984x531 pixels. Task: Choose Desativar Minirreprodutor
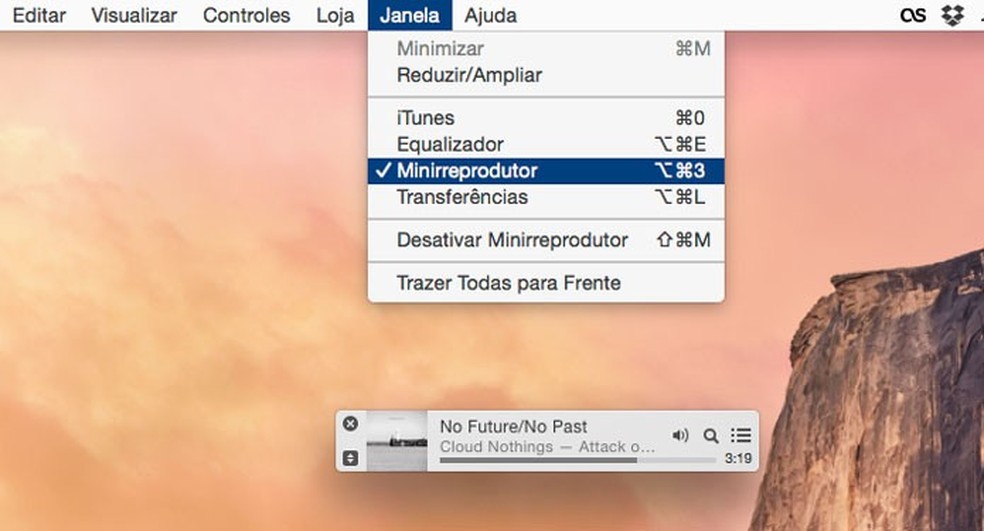546,240
